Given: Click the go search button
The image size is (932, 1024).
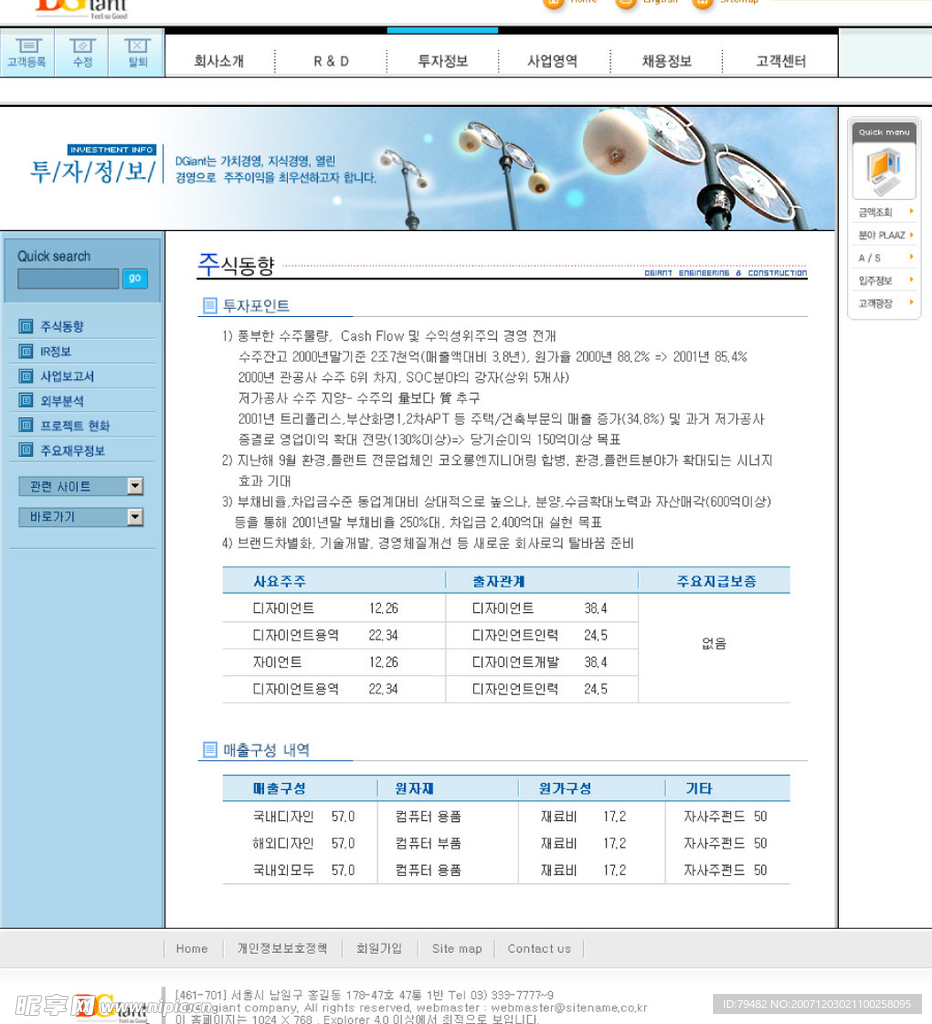Looking at the screenshot, I should pos(135,278).
